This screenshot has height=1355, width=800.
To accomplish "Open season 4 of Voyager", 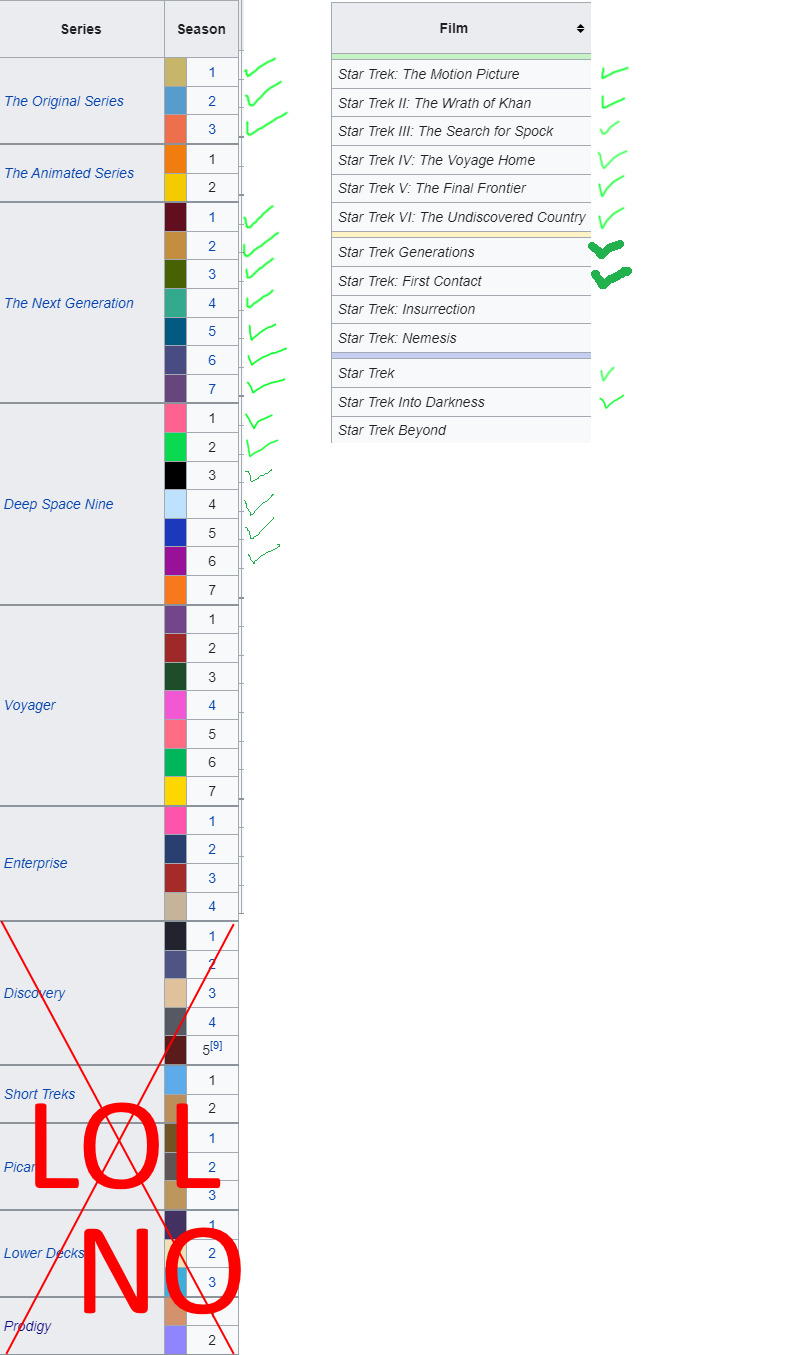I will tap(212, 705).
